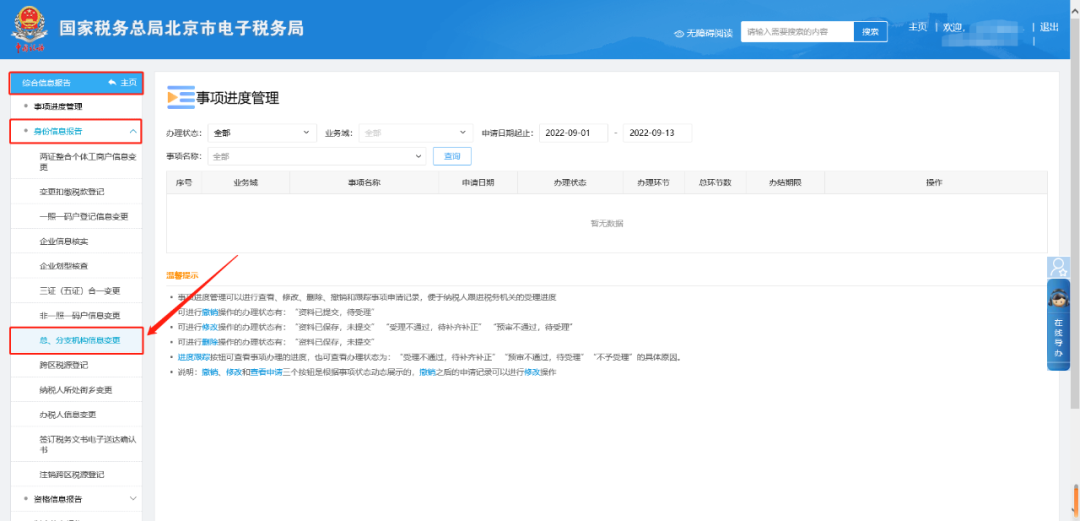The image size is (1080, 521).
Task: Click 无障碍阅读 link text
Action: pyautogui.click(x=709, y=33)
